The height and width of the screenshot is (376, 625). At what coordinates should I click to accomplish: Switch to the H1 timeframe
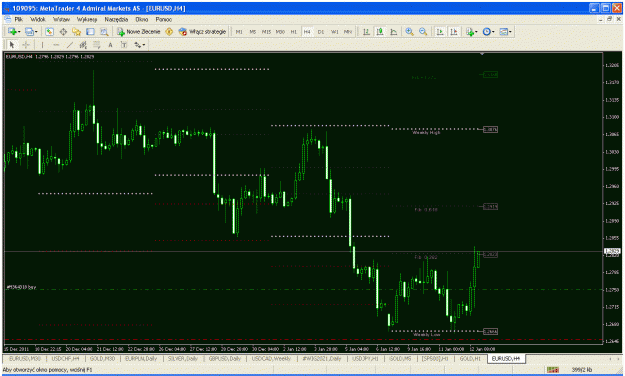[294, 32]
